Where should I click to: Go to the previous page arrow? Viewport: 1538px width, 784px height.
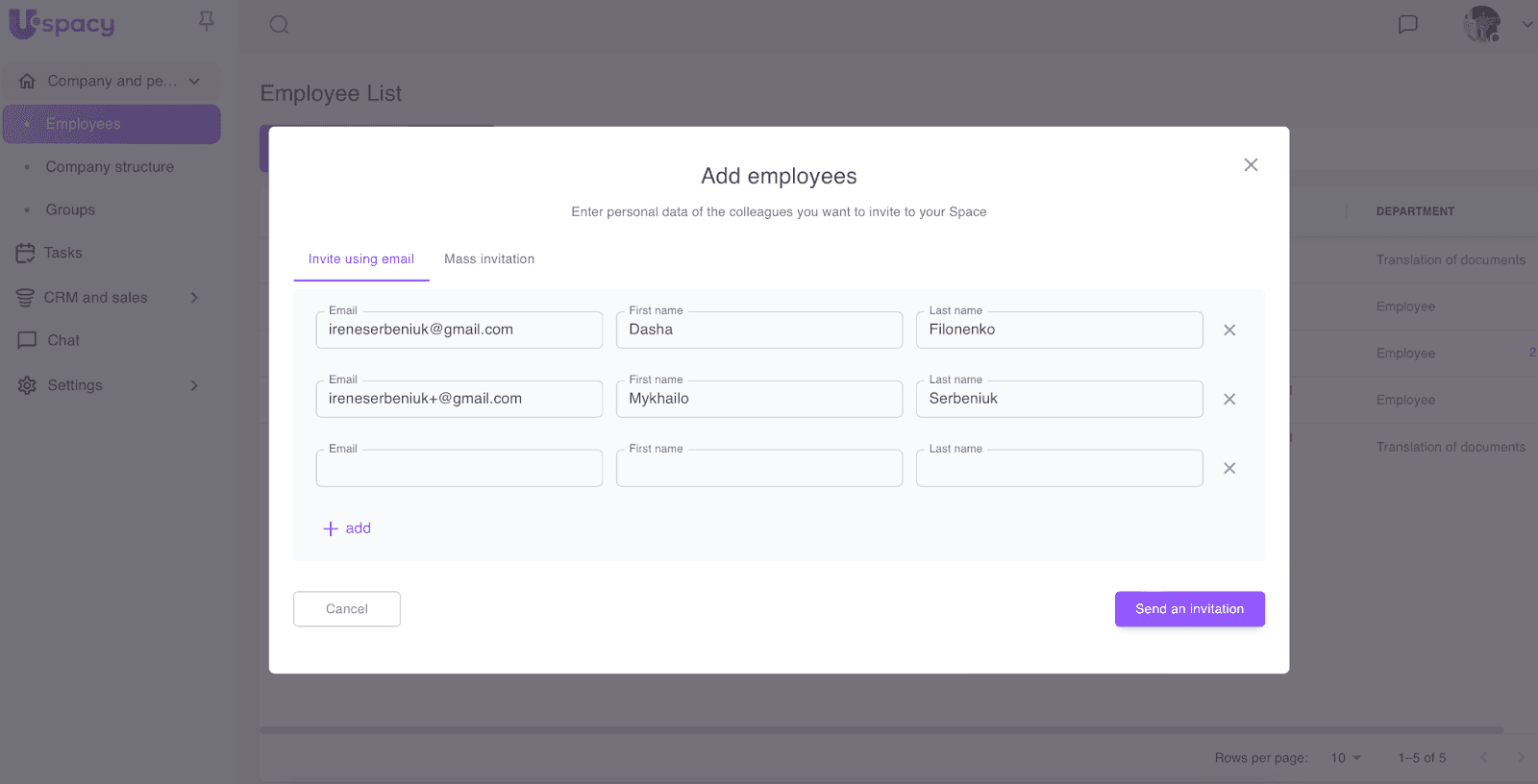point(1484,758)
